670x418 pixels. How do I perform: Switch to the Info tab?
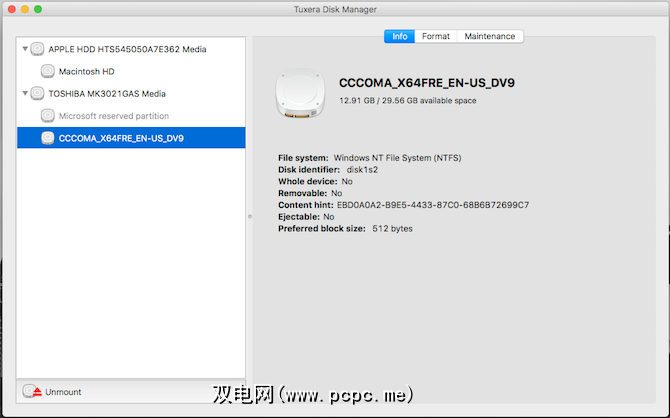(399, 36)
